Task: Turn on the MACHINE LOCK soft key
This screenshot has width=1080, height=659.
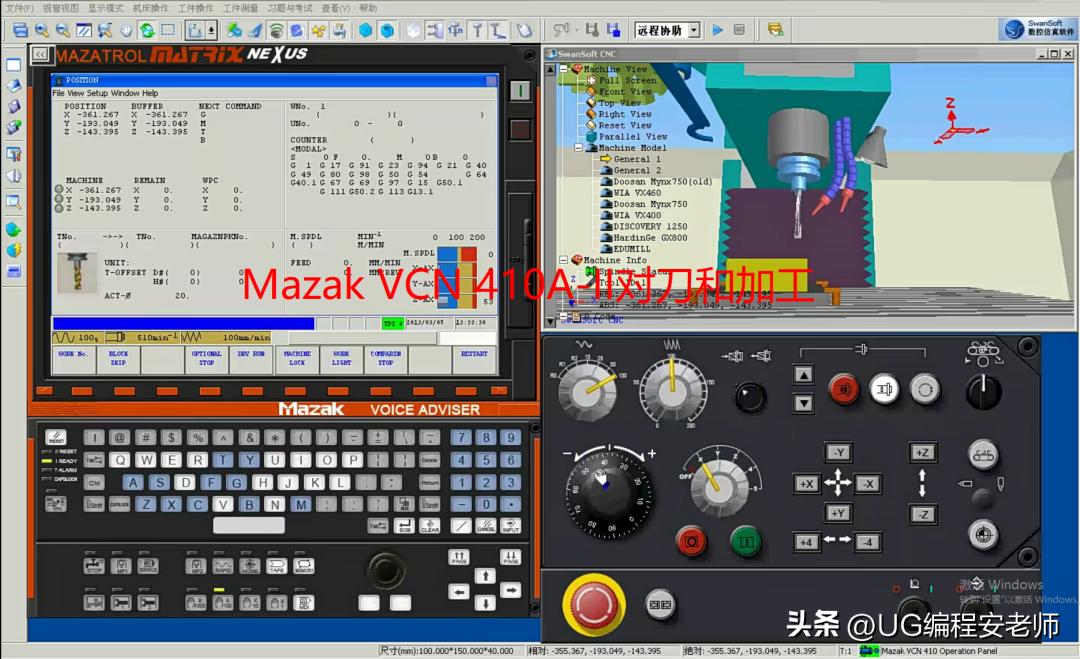Action: click(x=296, y=357)
